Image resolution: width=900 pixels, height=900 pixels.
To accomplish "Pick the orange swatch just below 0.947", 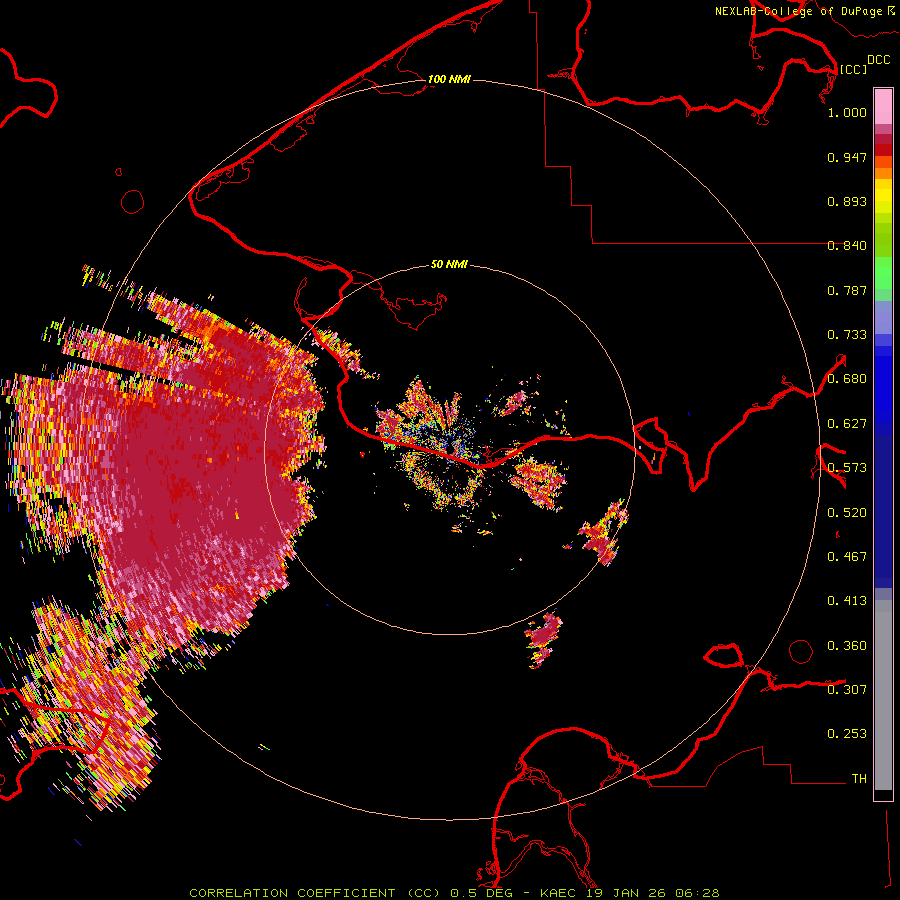I will 883,163.
